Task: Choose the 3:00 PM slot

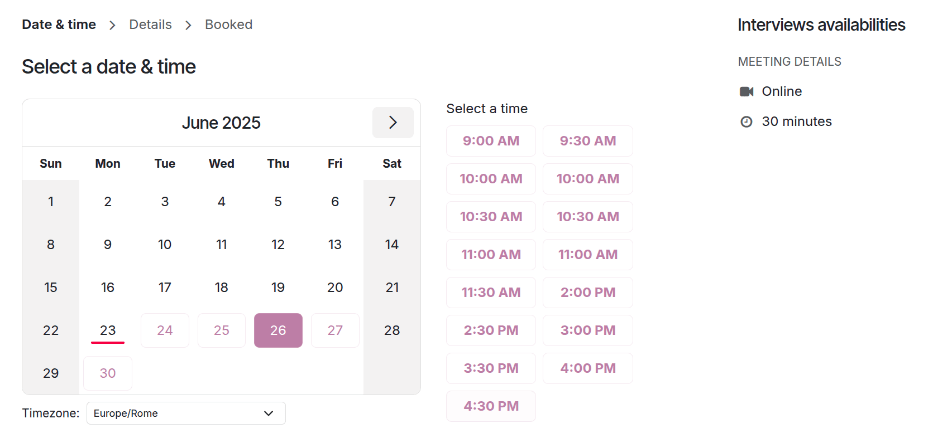Action: [588, 331]
